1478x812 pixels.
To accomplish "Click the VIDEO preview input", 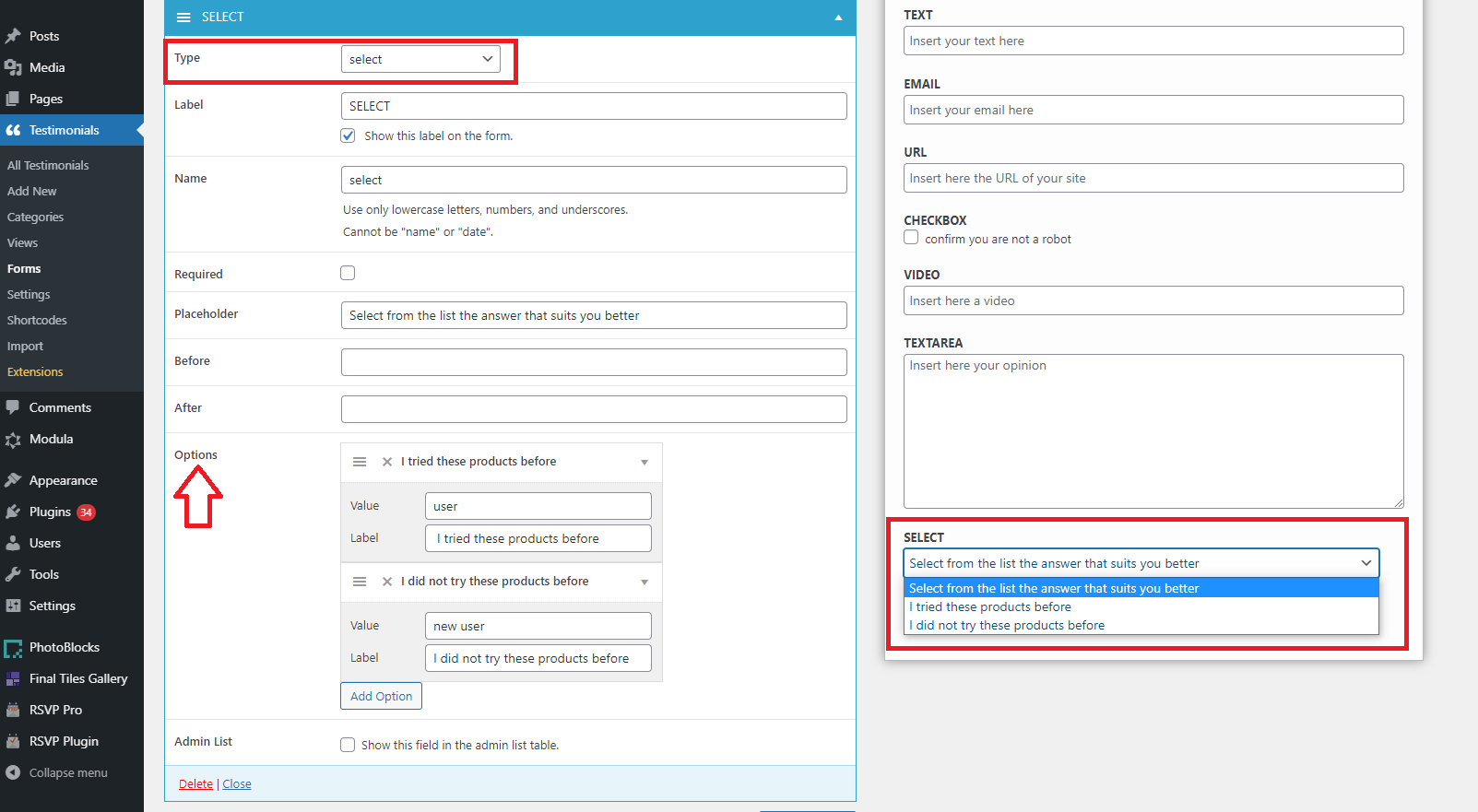I will [x=1153, y=300].
